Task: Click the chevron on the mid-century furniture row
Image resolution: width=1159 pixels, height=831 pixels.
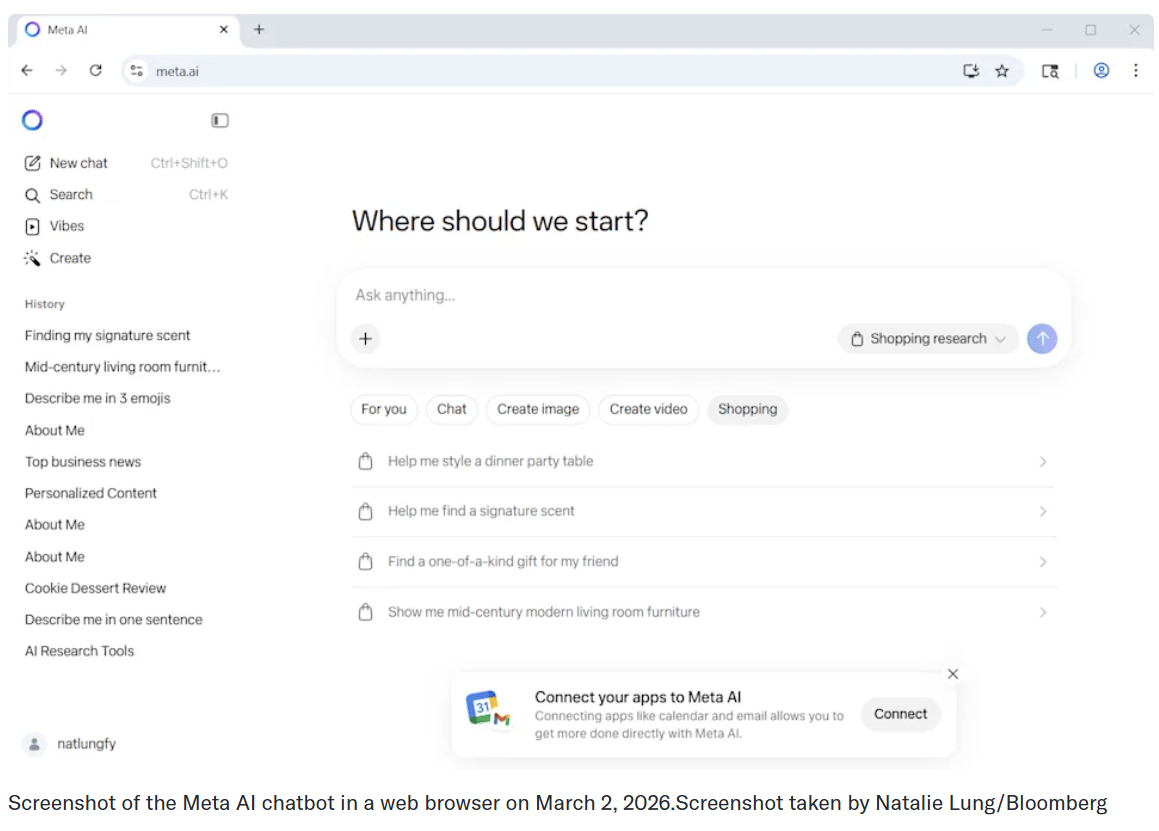Action: [1042, 612]
